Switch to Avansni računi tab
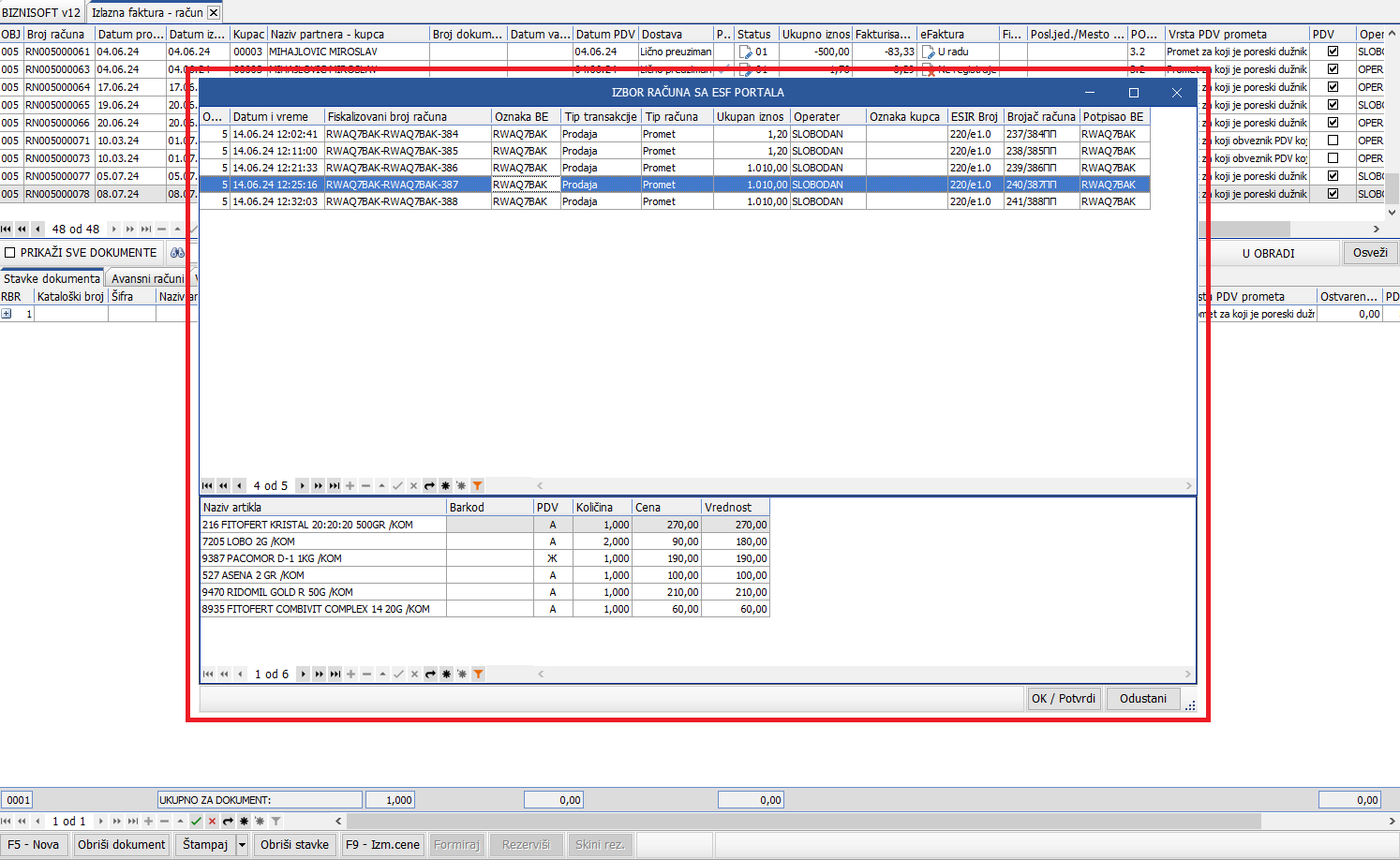The image size is (1400, 860). [x=147, y=278]
